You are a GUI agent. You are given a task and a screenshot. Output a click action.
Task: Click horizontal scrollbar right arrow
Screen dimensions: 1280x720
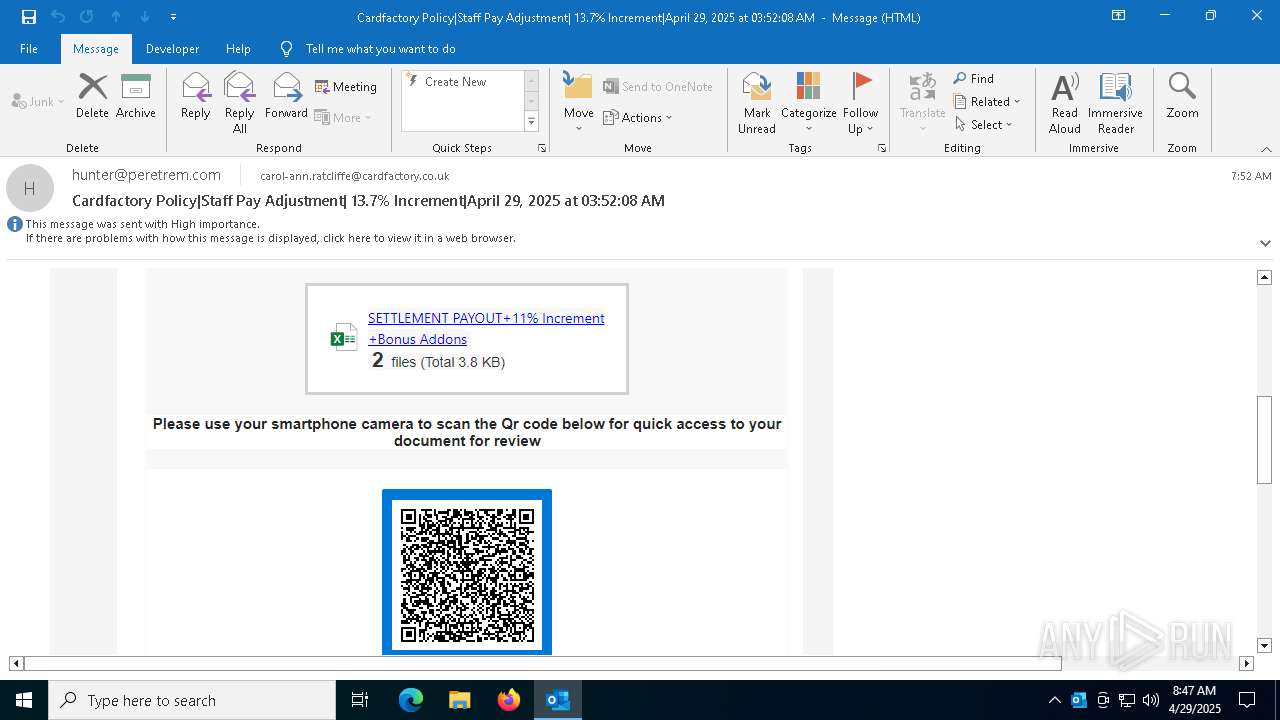(x=1246, y=663)
